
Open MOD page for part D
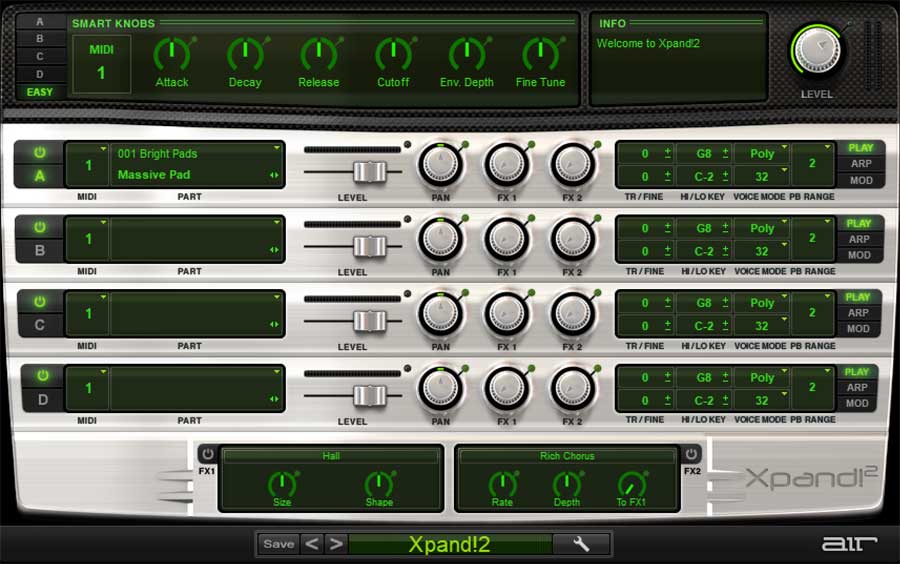[857, 403]
